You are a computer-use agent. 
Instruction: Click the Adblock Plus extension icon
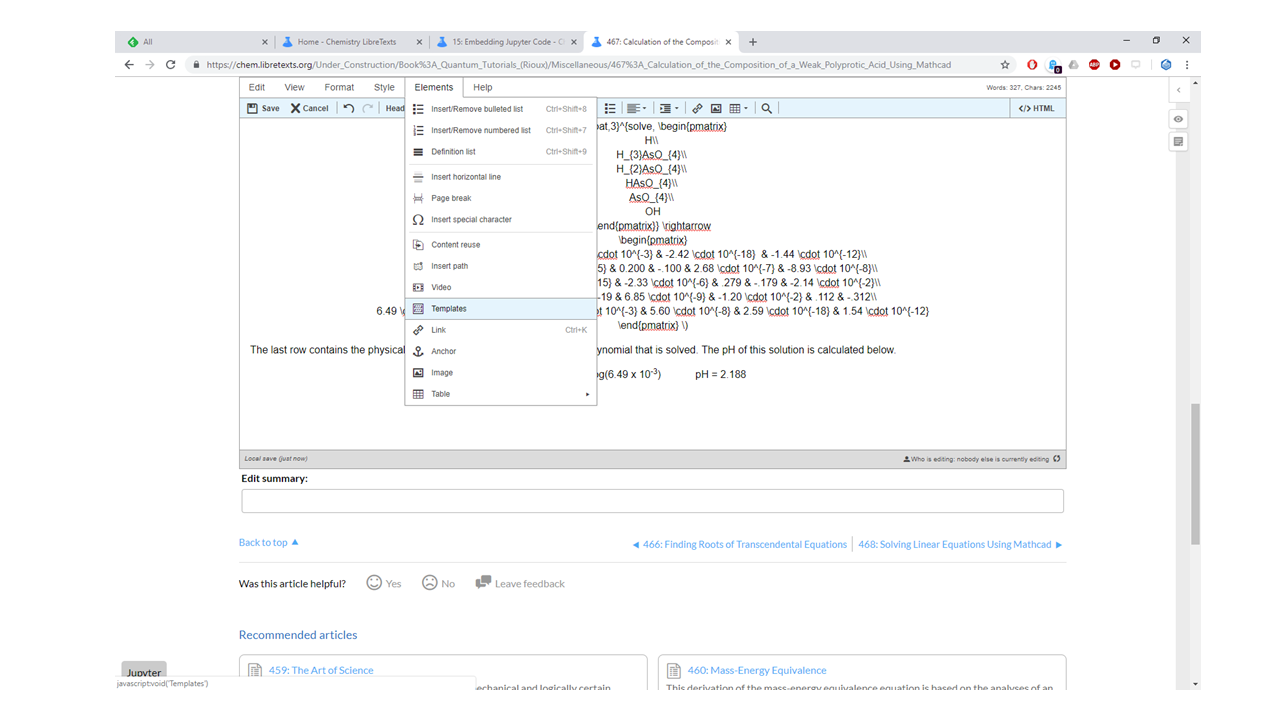coord(1094,65)
